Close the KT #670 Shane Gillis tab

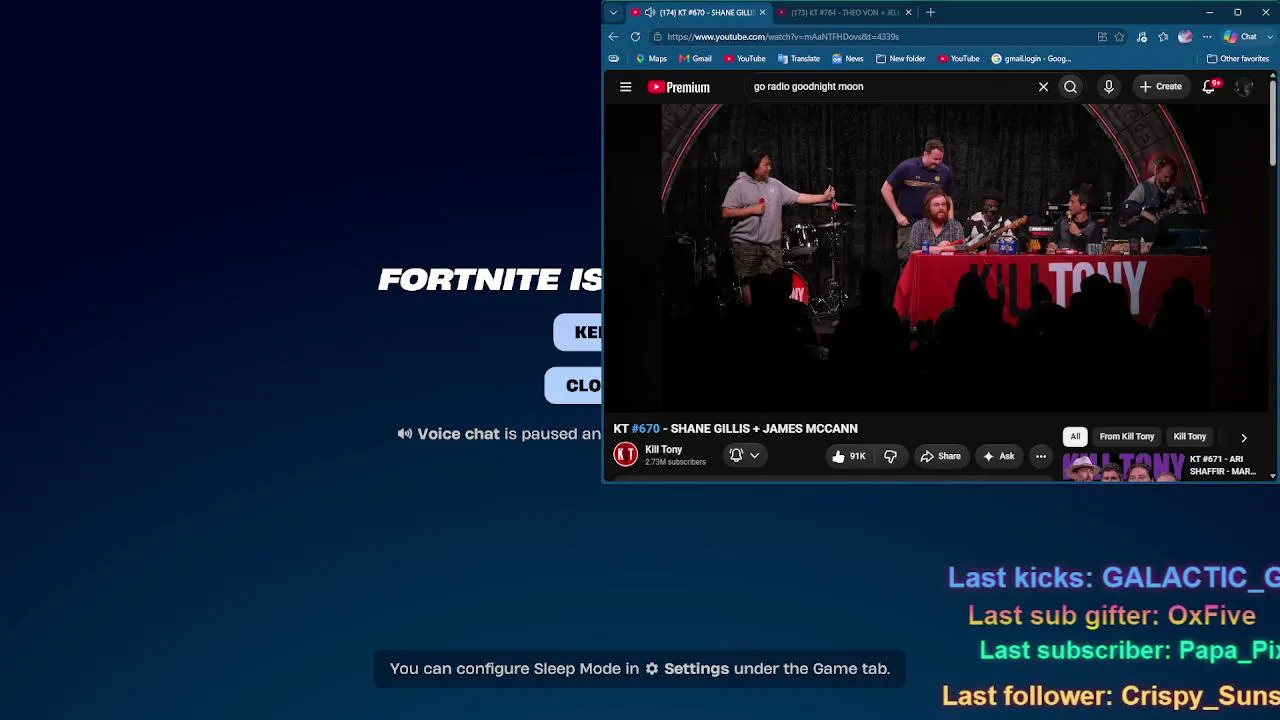point(762,13)
